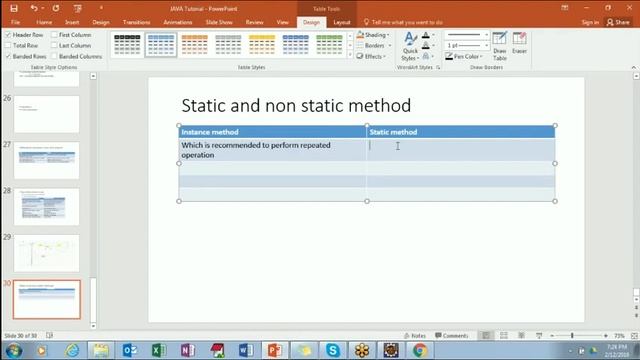Switch to the Insert tab

click(72, 22)
